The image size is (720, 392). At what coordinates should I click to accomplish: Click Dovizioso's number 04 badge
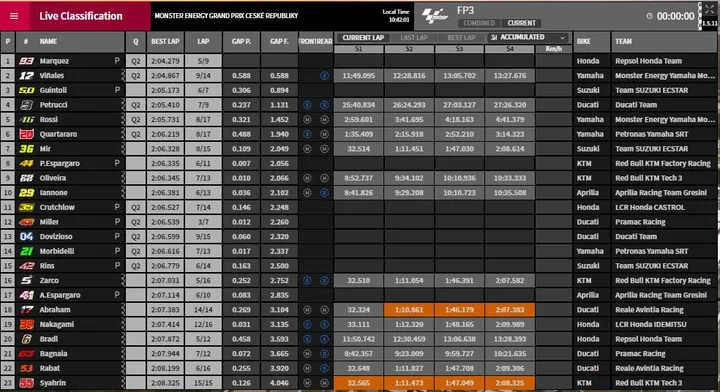[x=26, y=236]
